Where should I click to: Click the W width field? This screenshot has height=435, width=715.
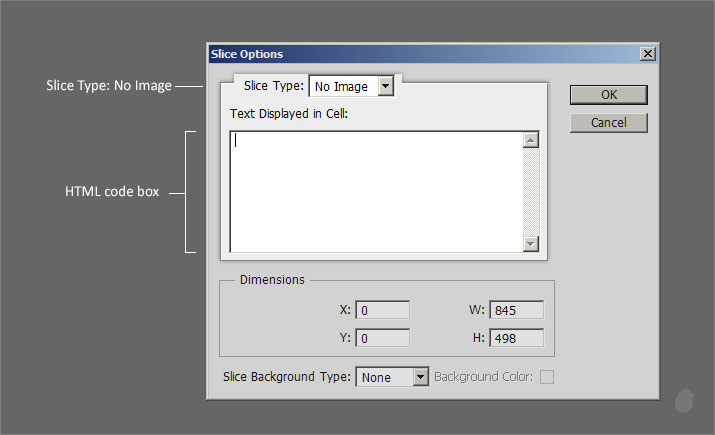tap(516, 311)
